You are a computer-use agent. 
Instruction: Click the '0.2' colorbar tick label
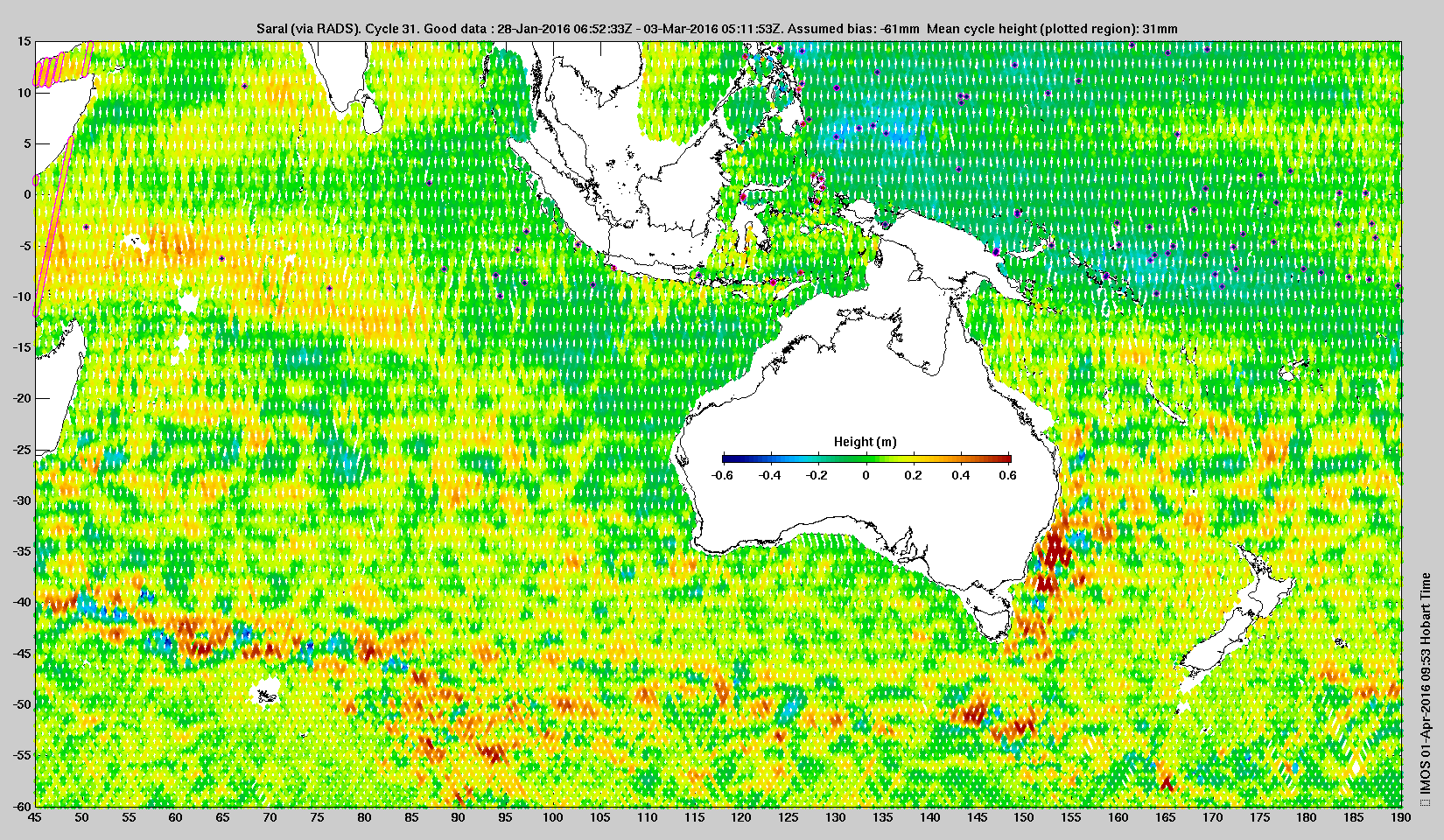913,476
